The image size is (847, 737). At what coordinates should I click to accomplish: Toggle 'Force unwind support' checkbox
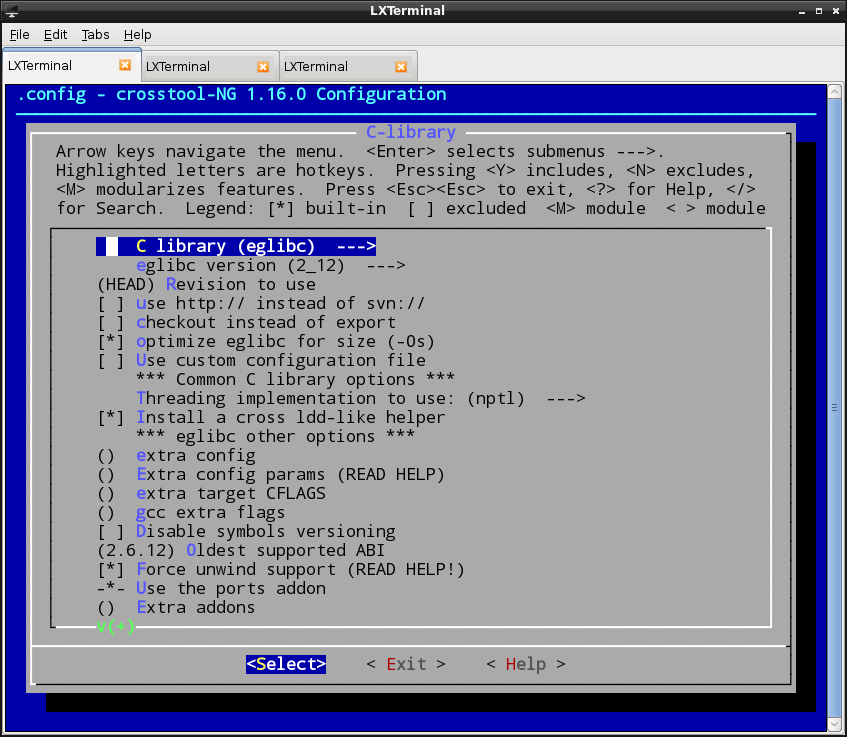pos(281,570)
